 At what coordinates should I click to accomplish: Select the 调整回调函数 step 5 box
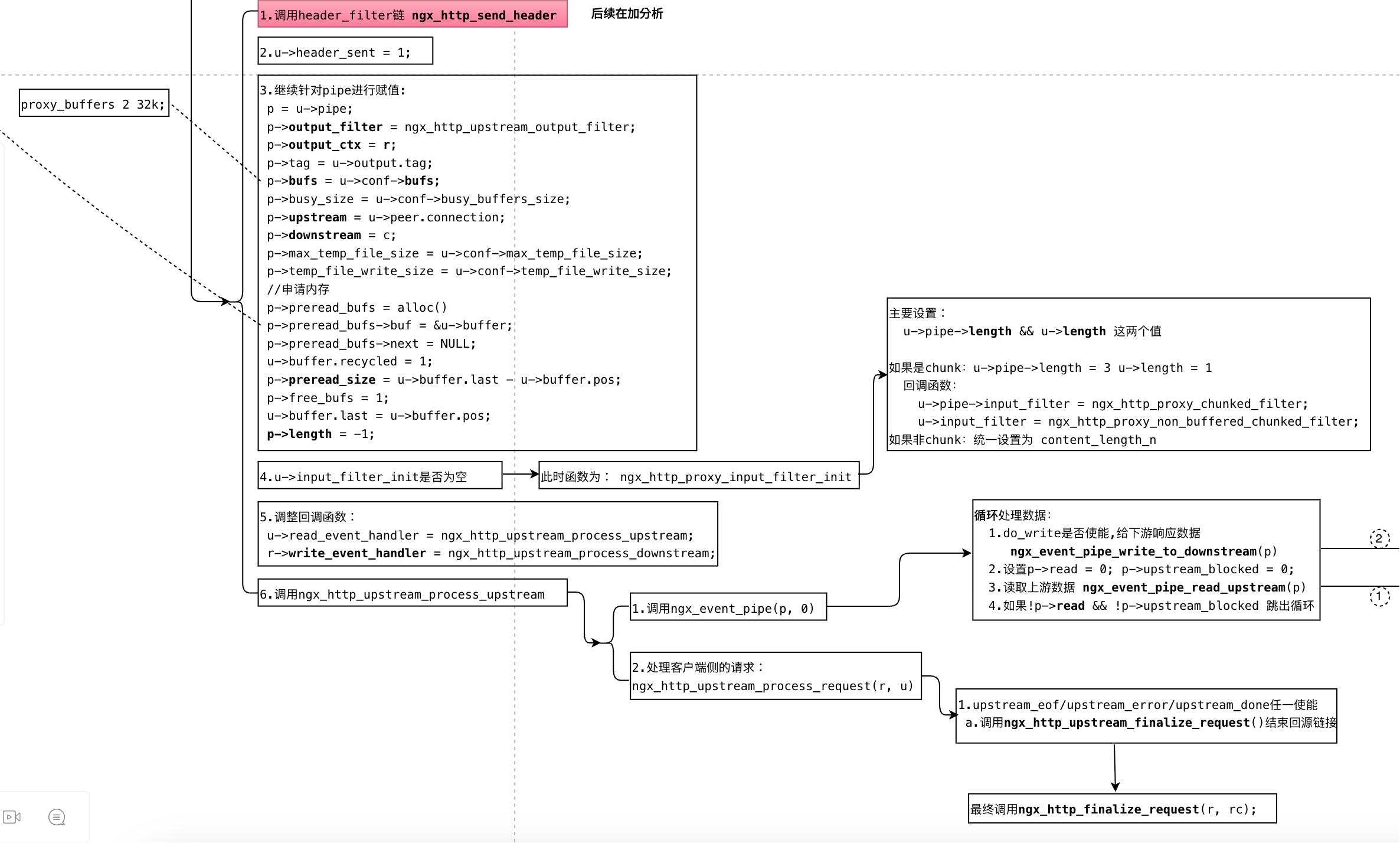tap(487, 534)
